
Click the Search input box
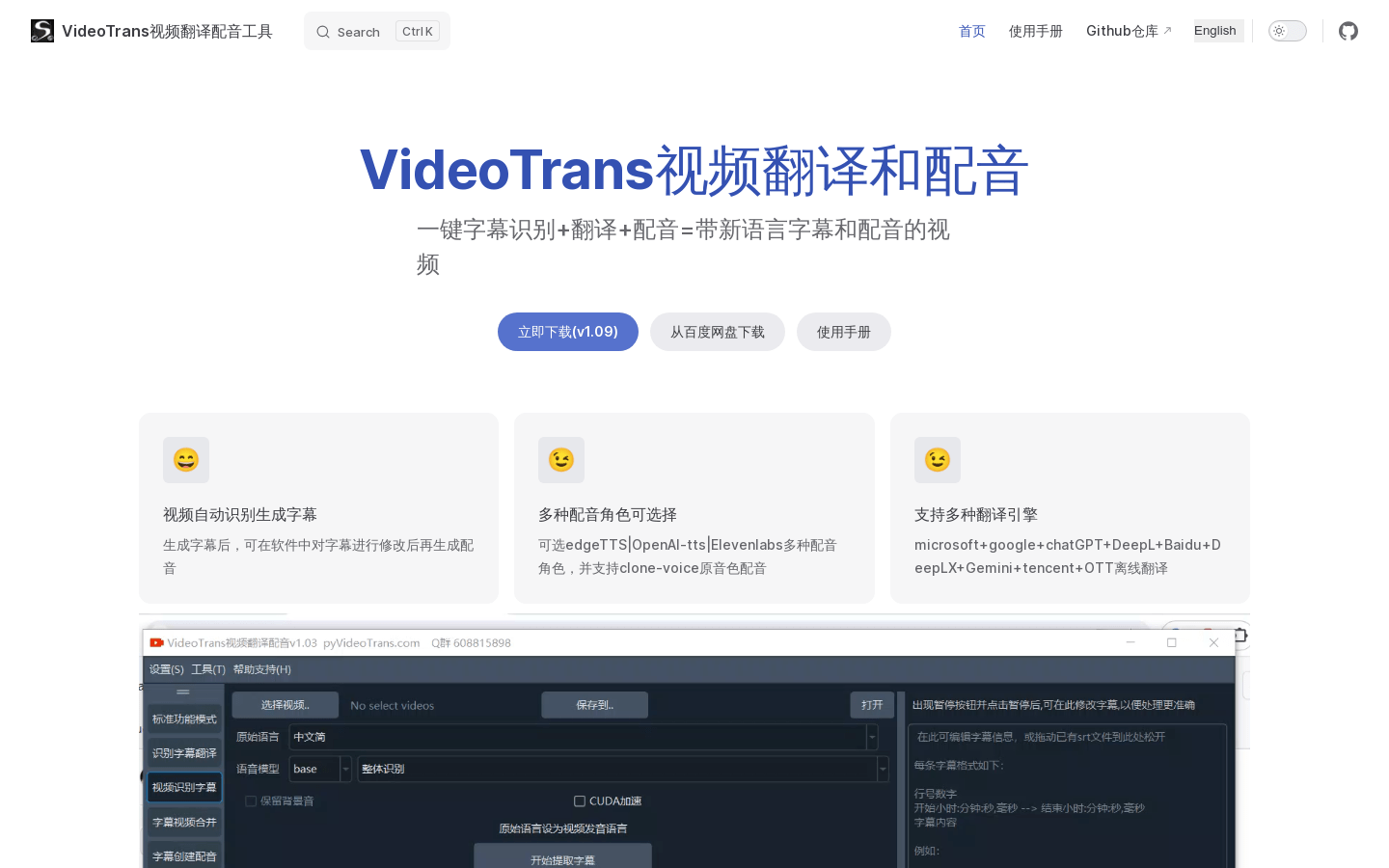tap(376, 32)
